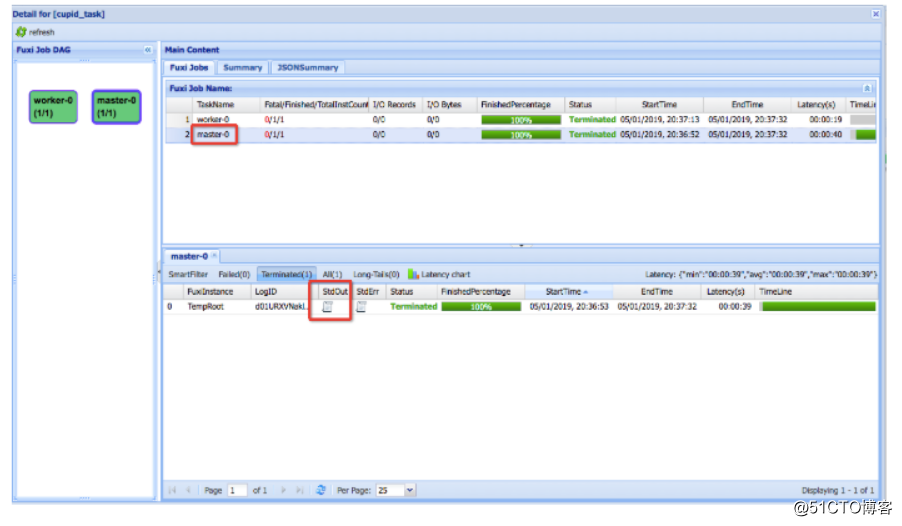Open StdErr log icon for TempRoot
The width and height of the screenshot is (902, 526).
coord(361,307)
